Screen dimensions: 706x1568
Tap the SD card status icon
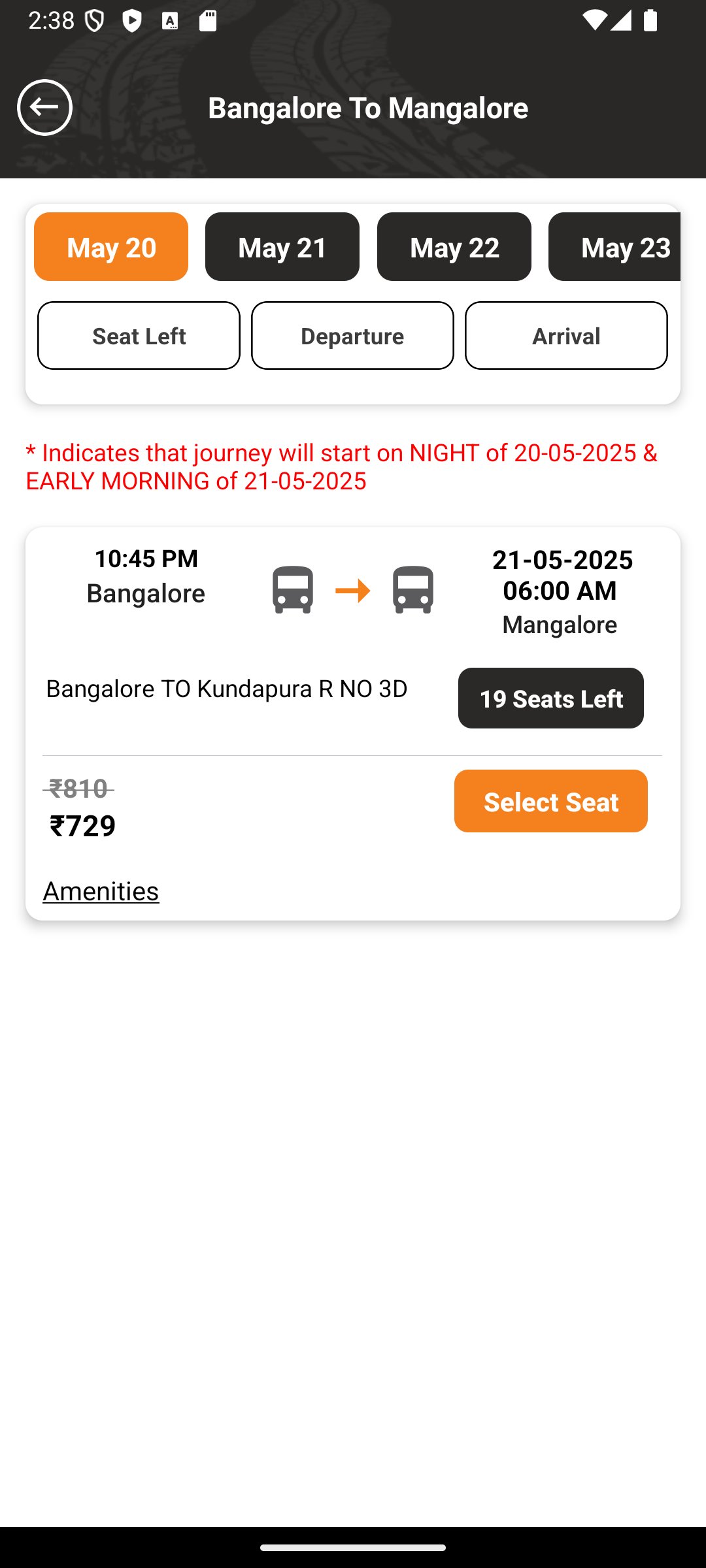coord(208,22)
